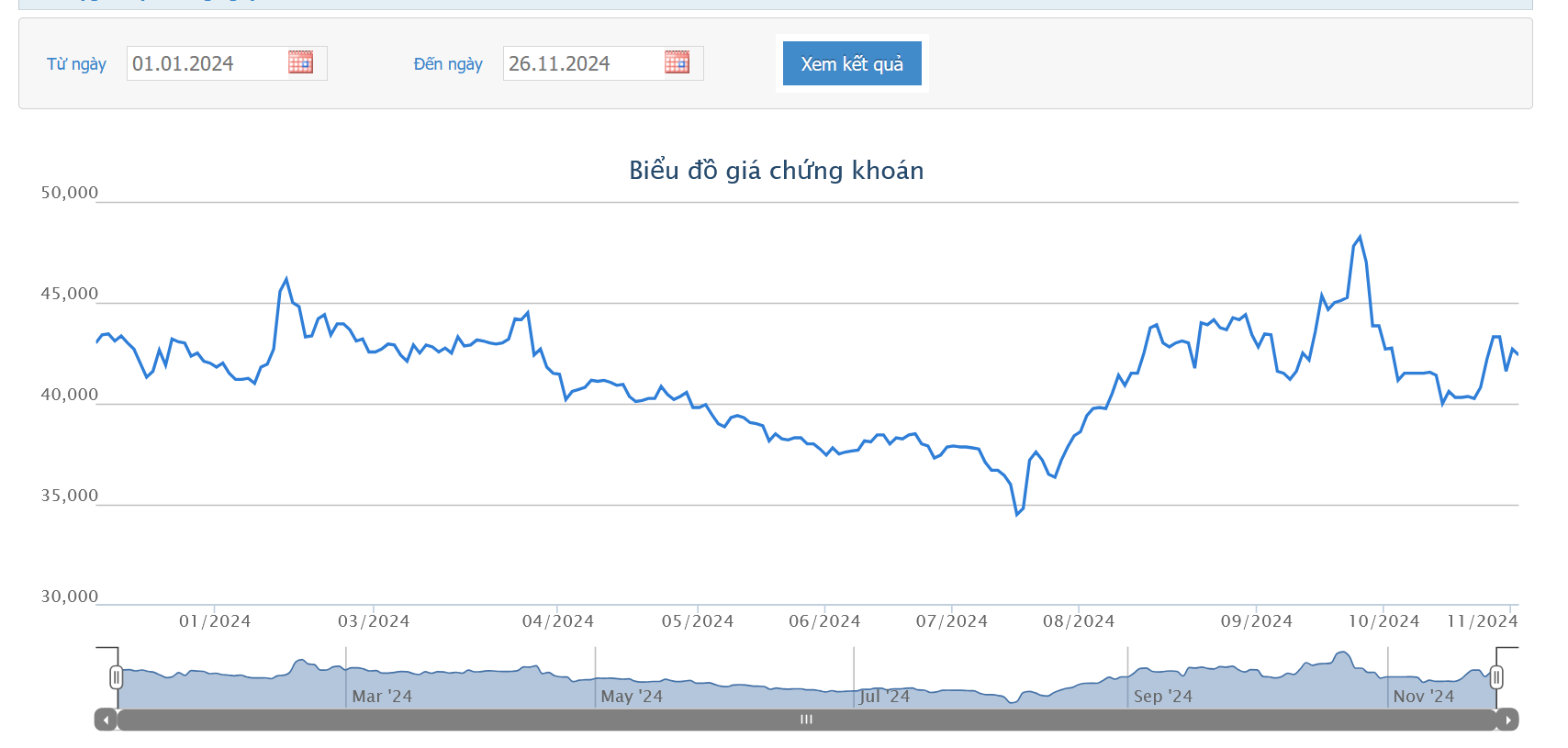Click the left navigator range handle

[116, 677]
